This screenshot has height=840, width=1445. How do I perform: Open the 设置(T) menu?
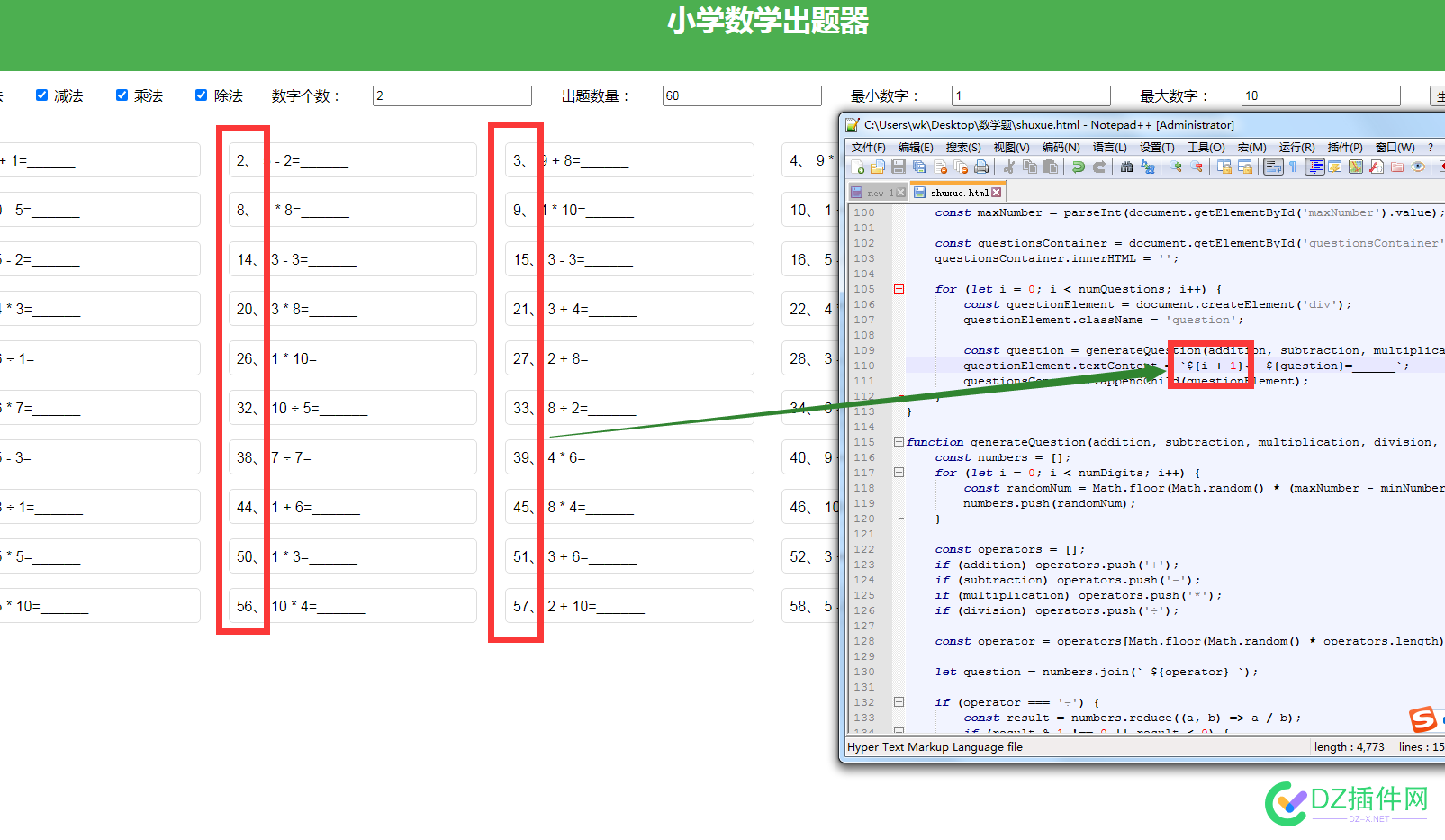tap(1157, 148)
